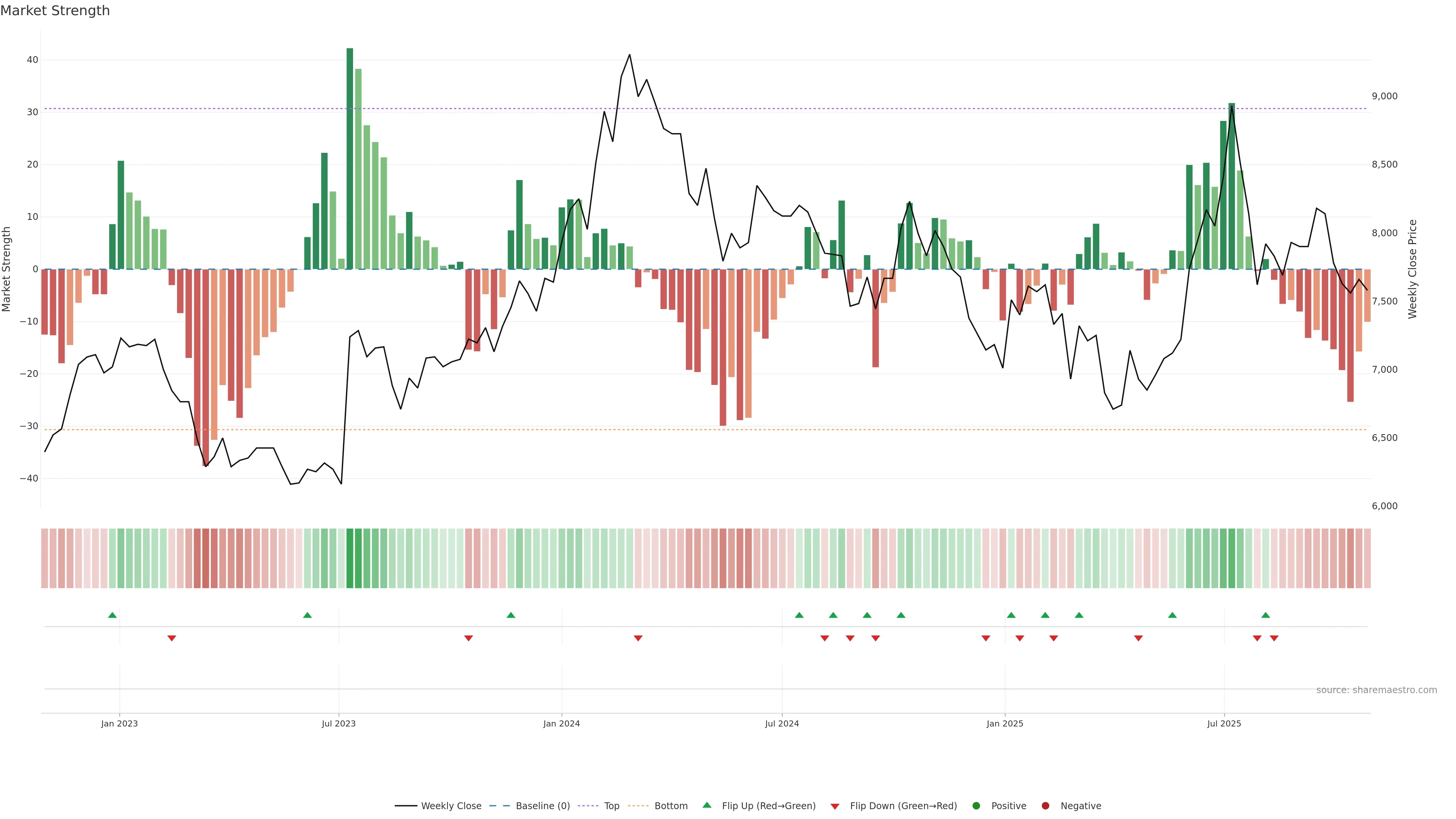The width and height of the screenshot is (1456, 819).
Task: Click red flip-down marker just after Jan 2023
Action: point(172,638)
